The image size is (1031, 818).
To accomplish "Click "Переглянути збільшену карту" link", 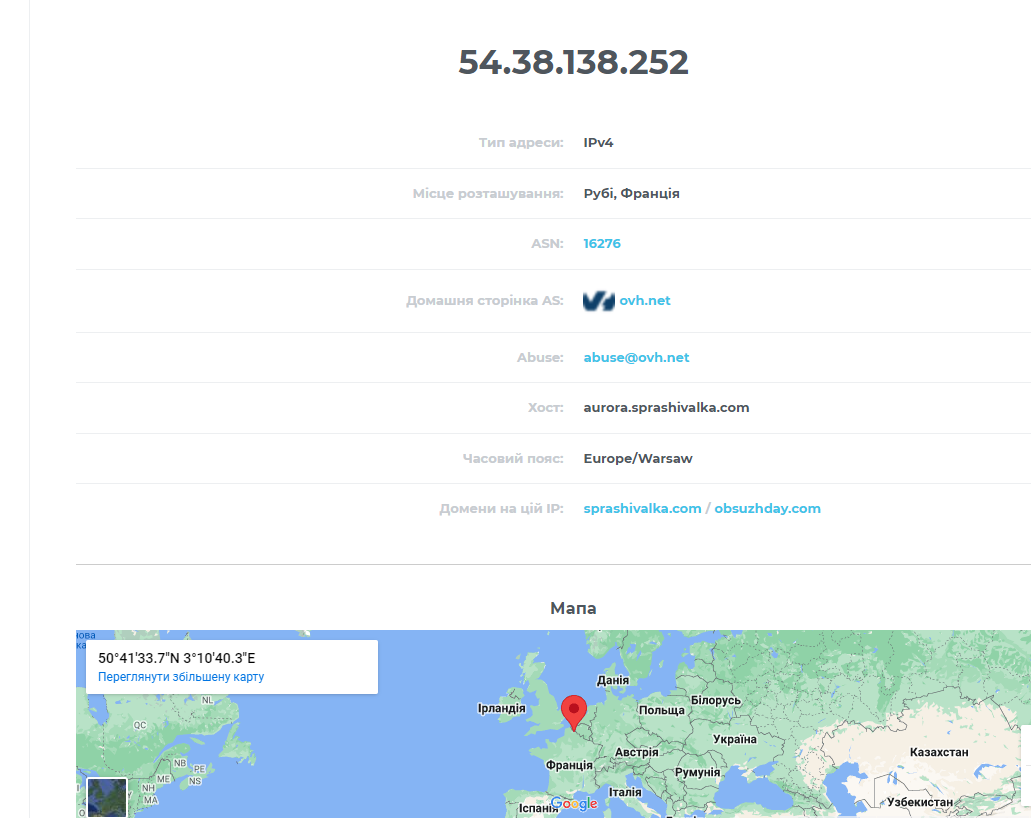I will point(181,677).
